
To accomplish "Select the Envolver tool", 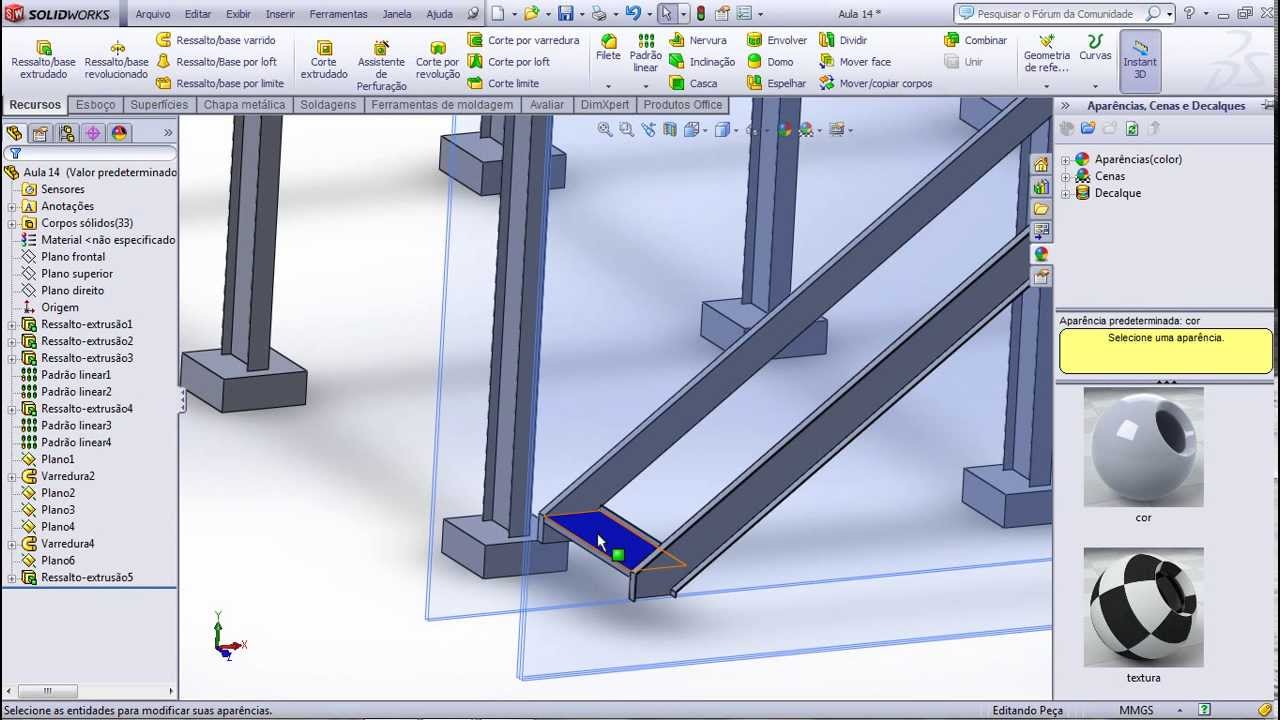I will [777, 40].
